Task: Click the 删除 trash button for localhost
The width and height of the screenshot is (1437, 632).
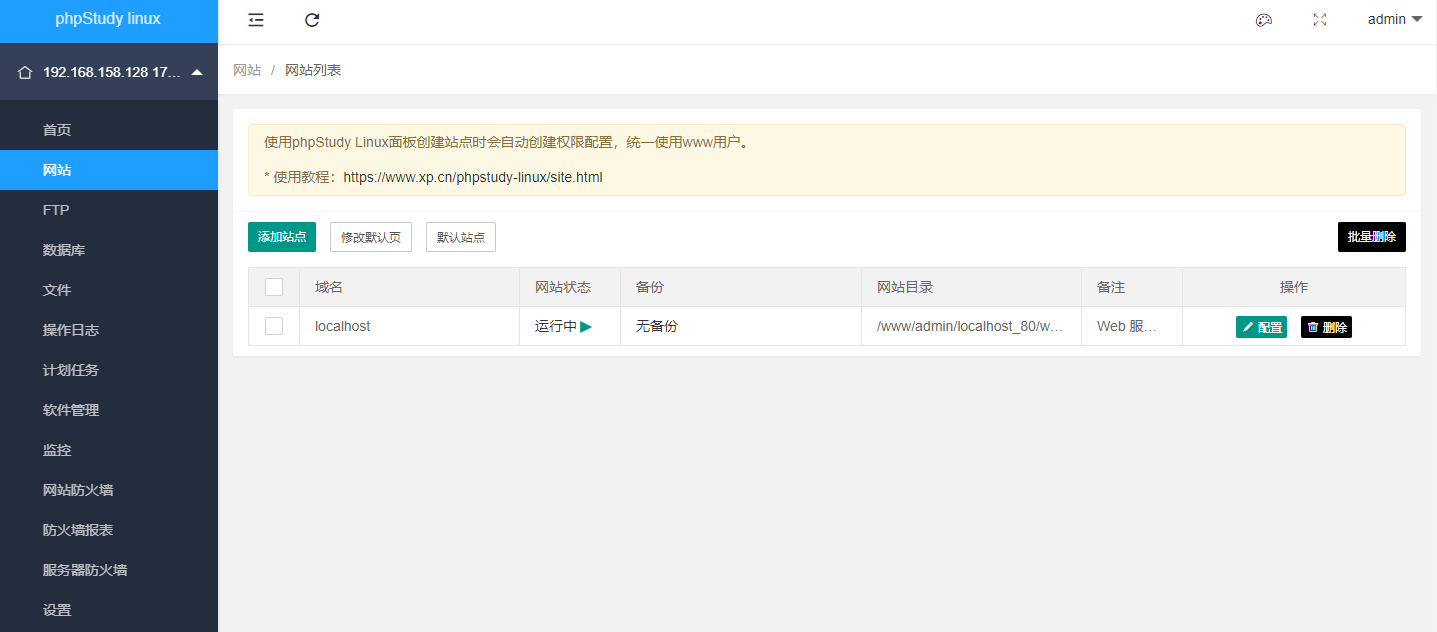Action: point(1326,327)
